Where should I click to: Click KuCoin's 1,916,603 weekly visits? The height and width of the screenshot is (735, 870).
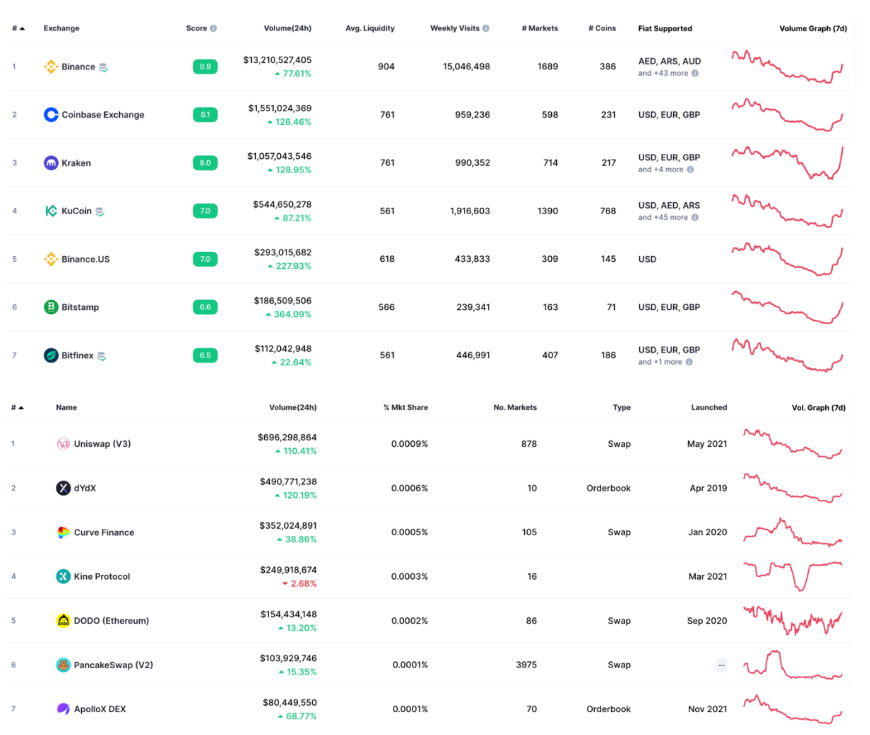point(470,211)
